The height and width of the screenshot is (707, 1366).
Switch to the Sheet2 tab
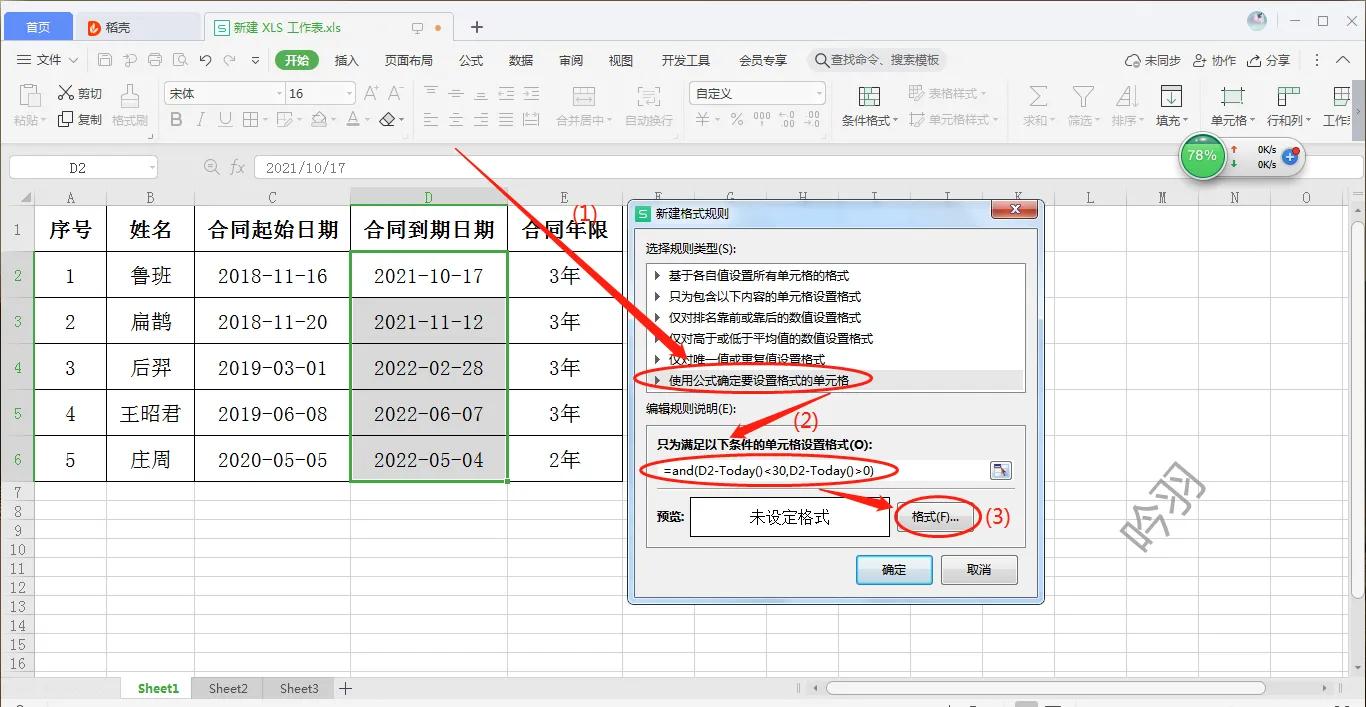[x=228, y=688]
